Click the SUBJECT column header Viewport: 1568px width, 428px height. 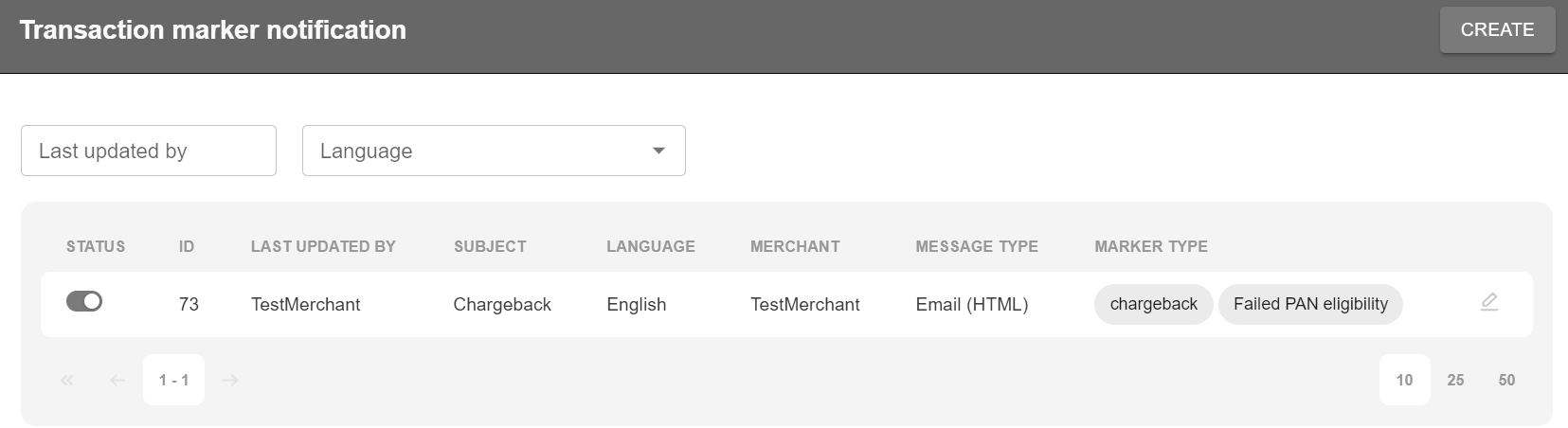490,246
